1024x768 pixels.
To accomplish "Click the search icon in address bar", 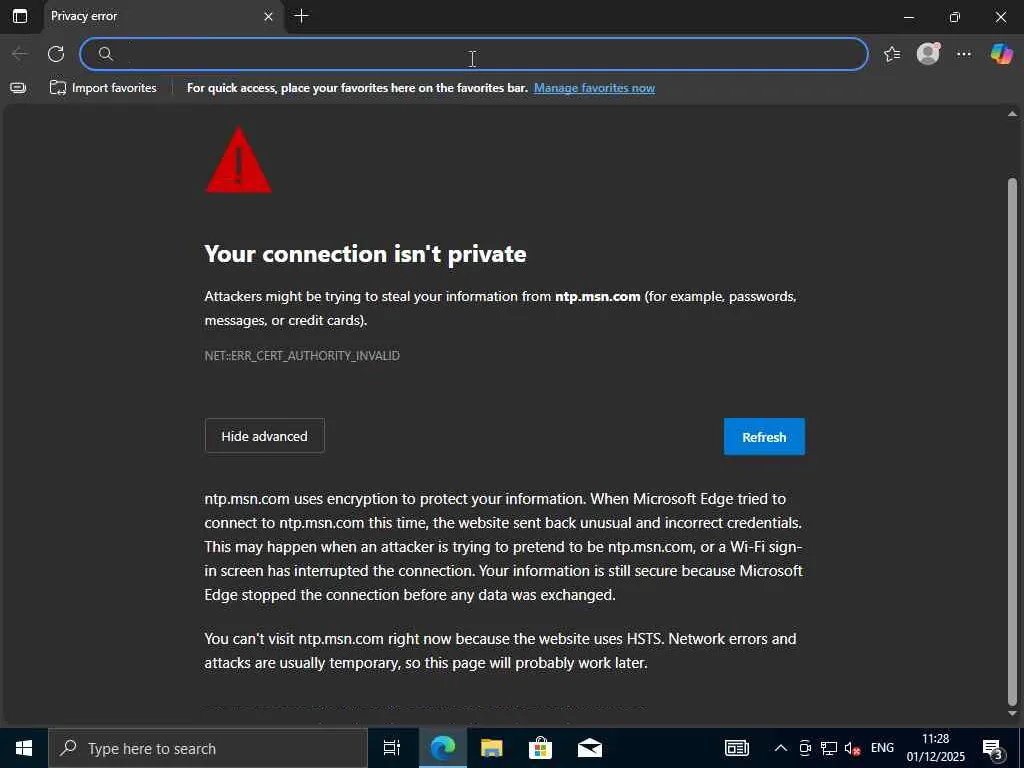I will (105, 54).
